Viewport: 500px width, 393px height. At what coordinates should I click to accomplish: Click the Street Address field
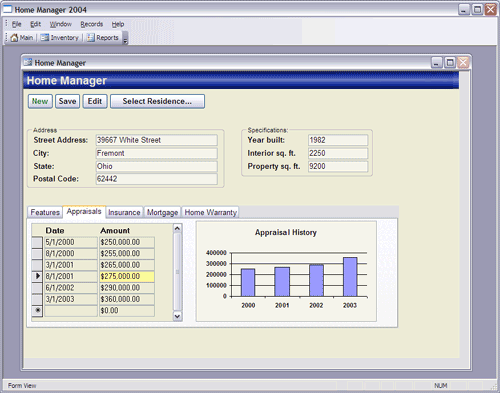coord(157,140)
